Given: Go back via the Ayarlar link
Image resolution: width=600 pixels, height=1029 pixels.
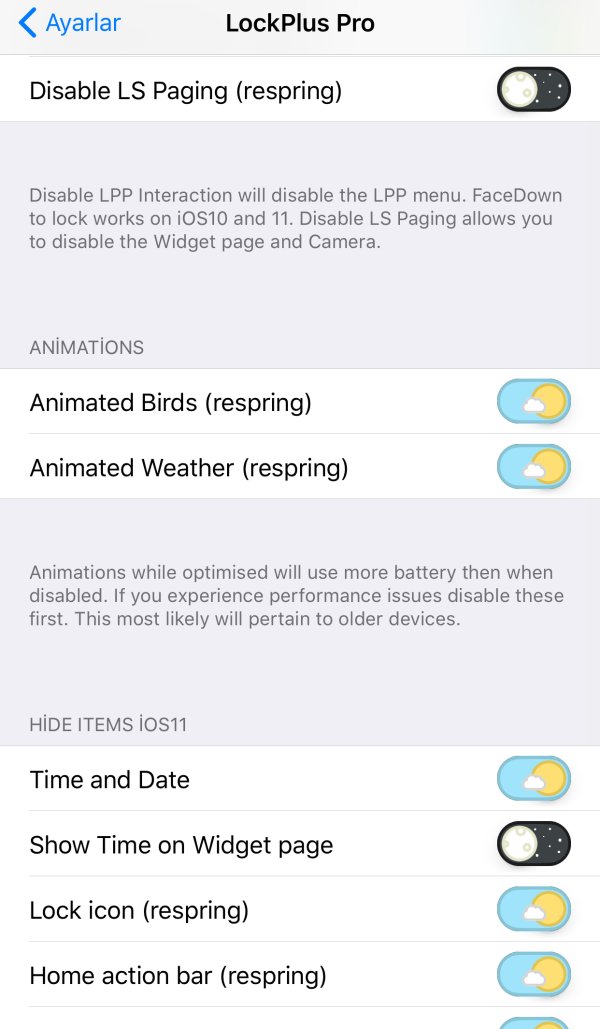Looking at the screenshot, I should [x=84, y=22].
